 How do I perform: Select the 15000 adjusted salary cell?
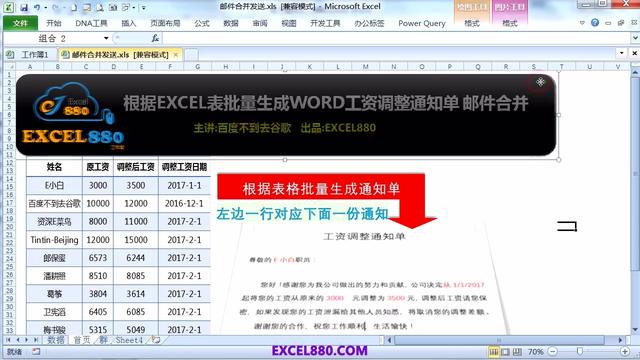136,240
